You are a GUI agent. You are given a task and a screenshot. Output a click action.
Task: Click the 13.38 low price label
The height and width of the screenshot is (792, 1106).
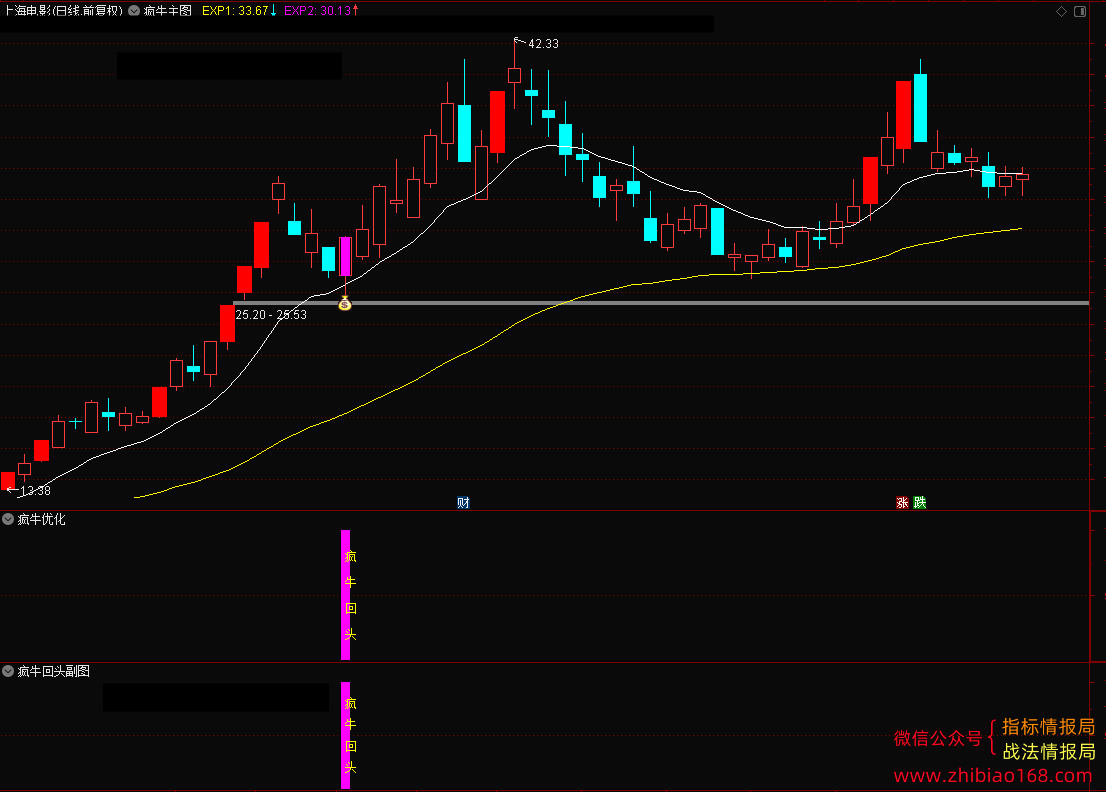pyautogui.click(x=35, y=490)
